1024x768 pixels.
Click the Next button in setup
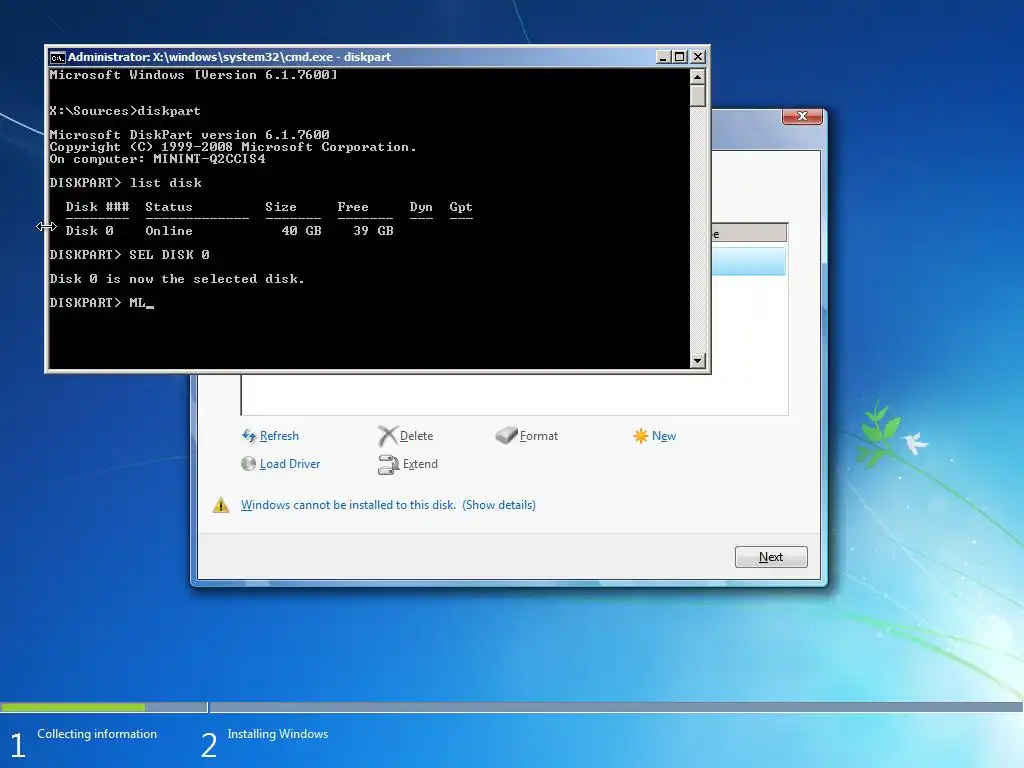point(771,557)
